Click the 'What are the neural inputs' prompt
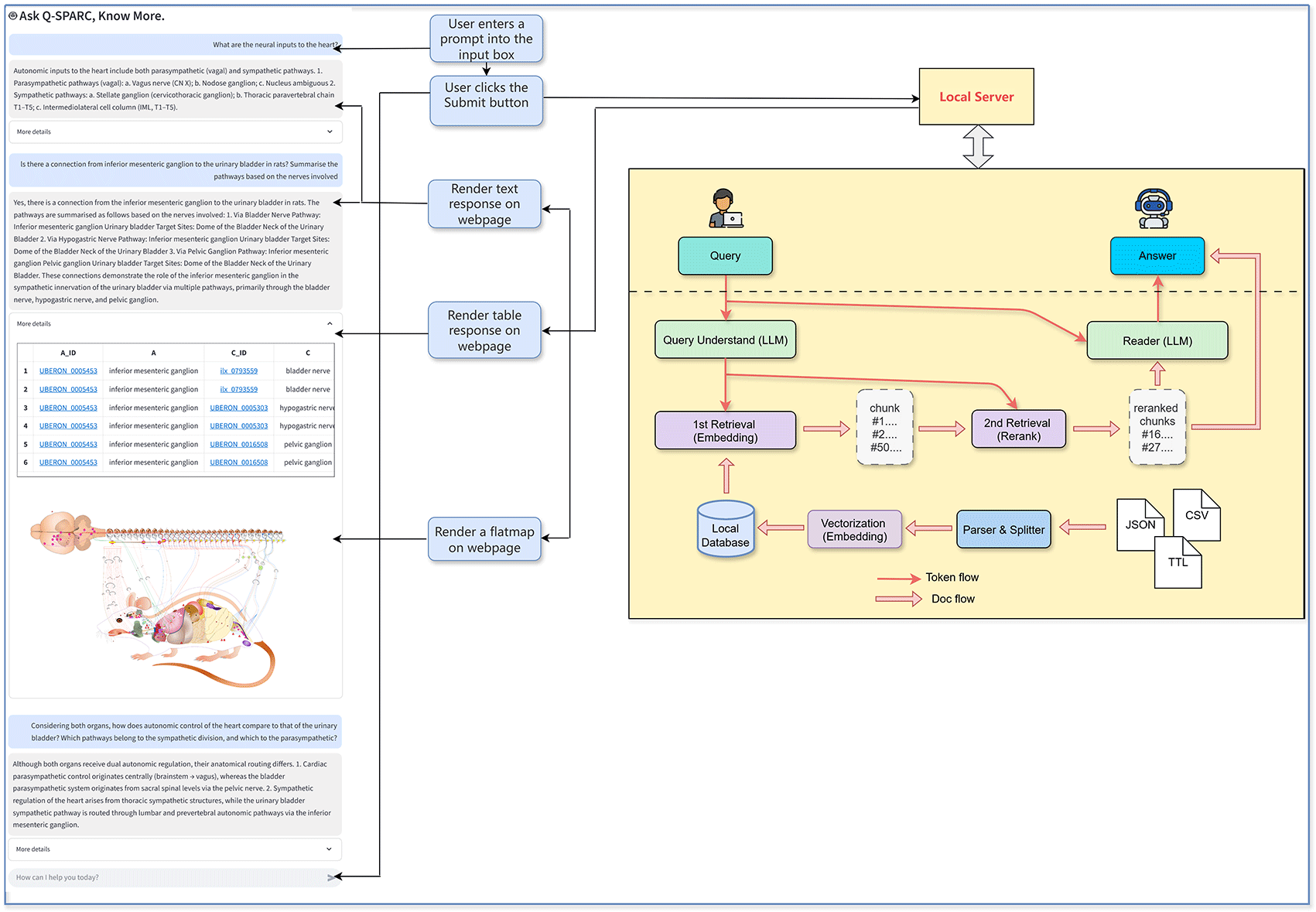The image size is (1316, 912). pyautogui.click(x=175, y=45)
